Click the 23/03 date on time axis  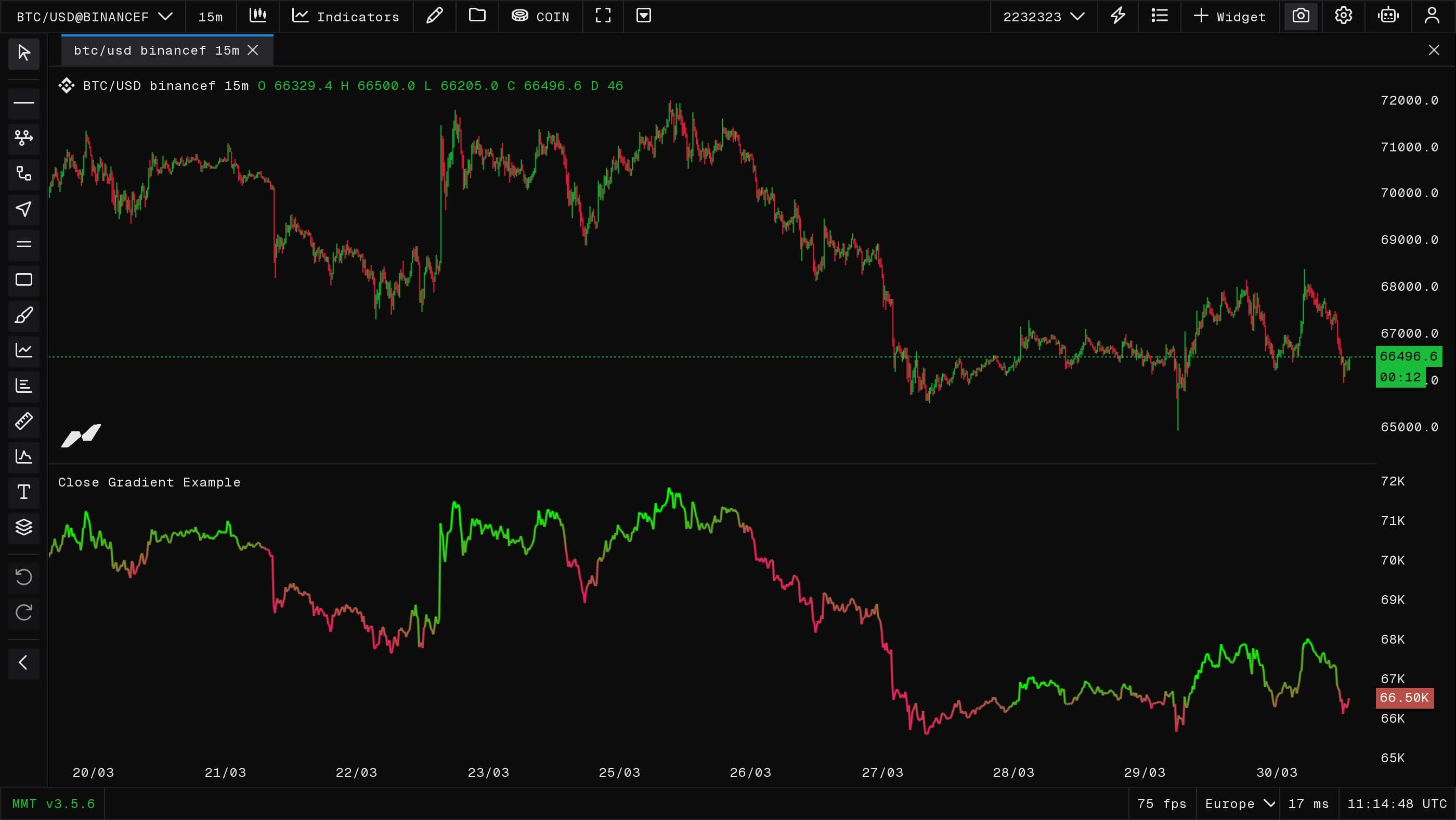488,773
